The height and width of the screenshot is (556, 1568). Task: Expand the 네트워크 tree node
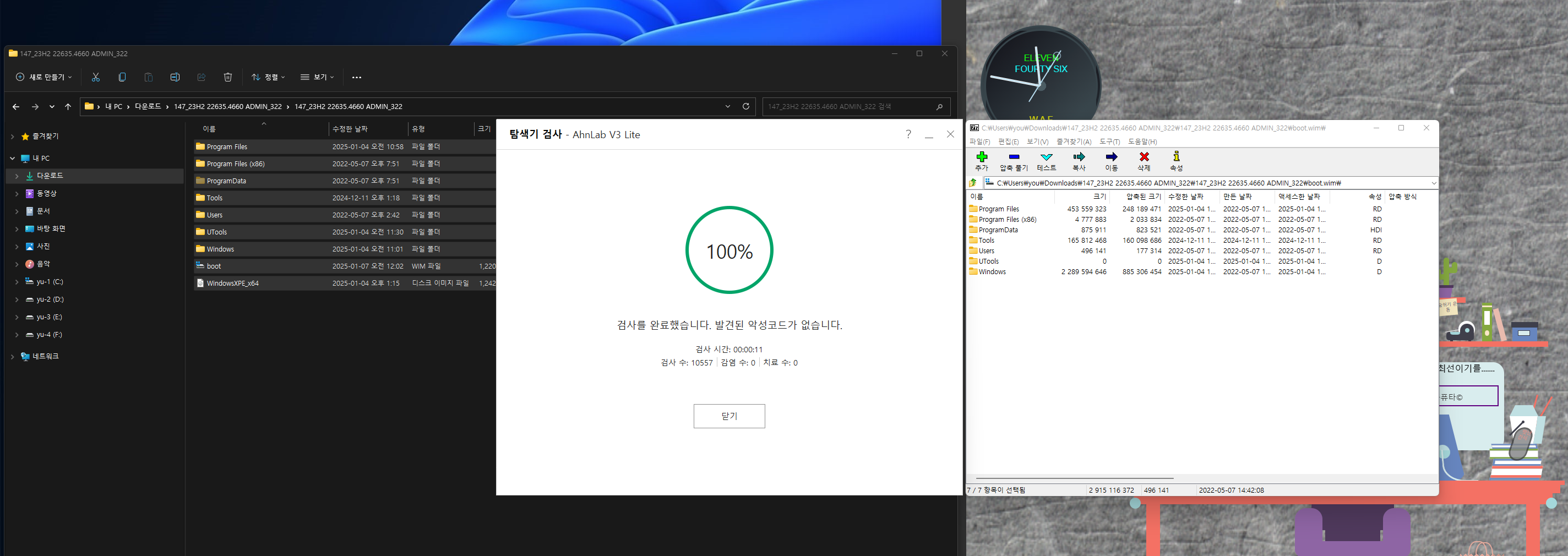[12, 357]
